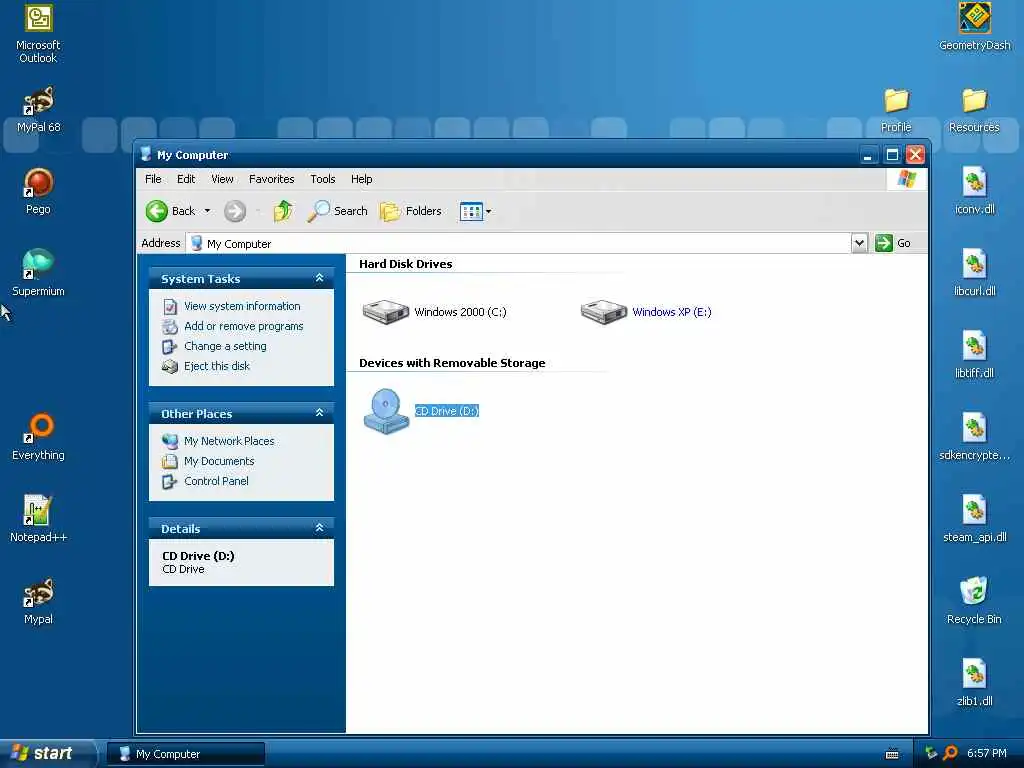1024x768 pixels.
Task: Select the Everything search shortcut
Action: click(x=38, y=438)
